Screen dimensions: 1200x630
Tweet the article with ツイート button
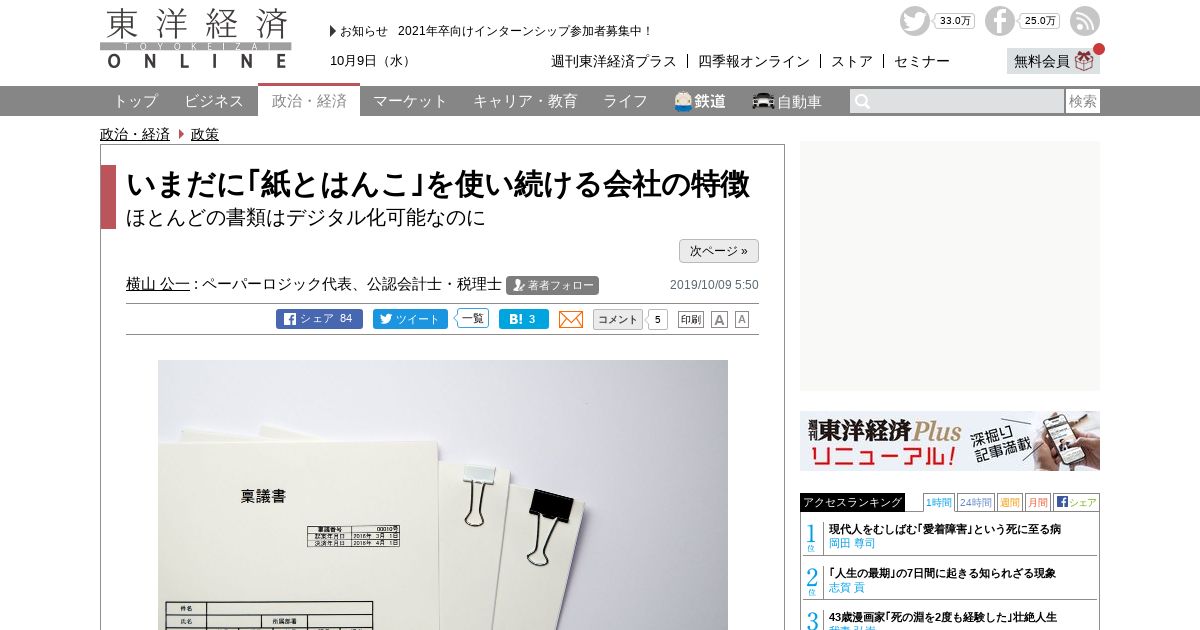(410, 319)
